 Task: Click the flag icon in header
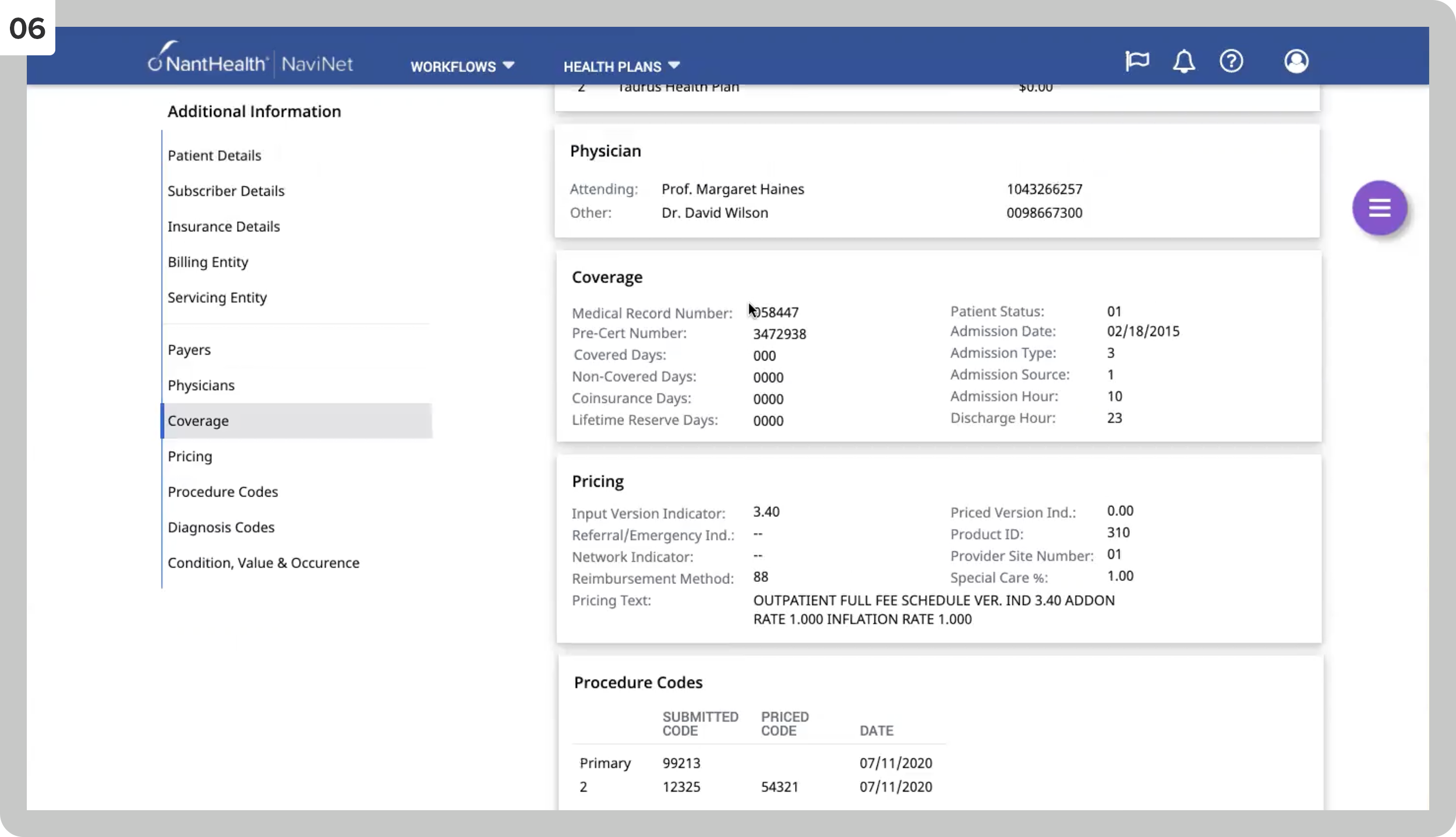[x=1137, y=61]
